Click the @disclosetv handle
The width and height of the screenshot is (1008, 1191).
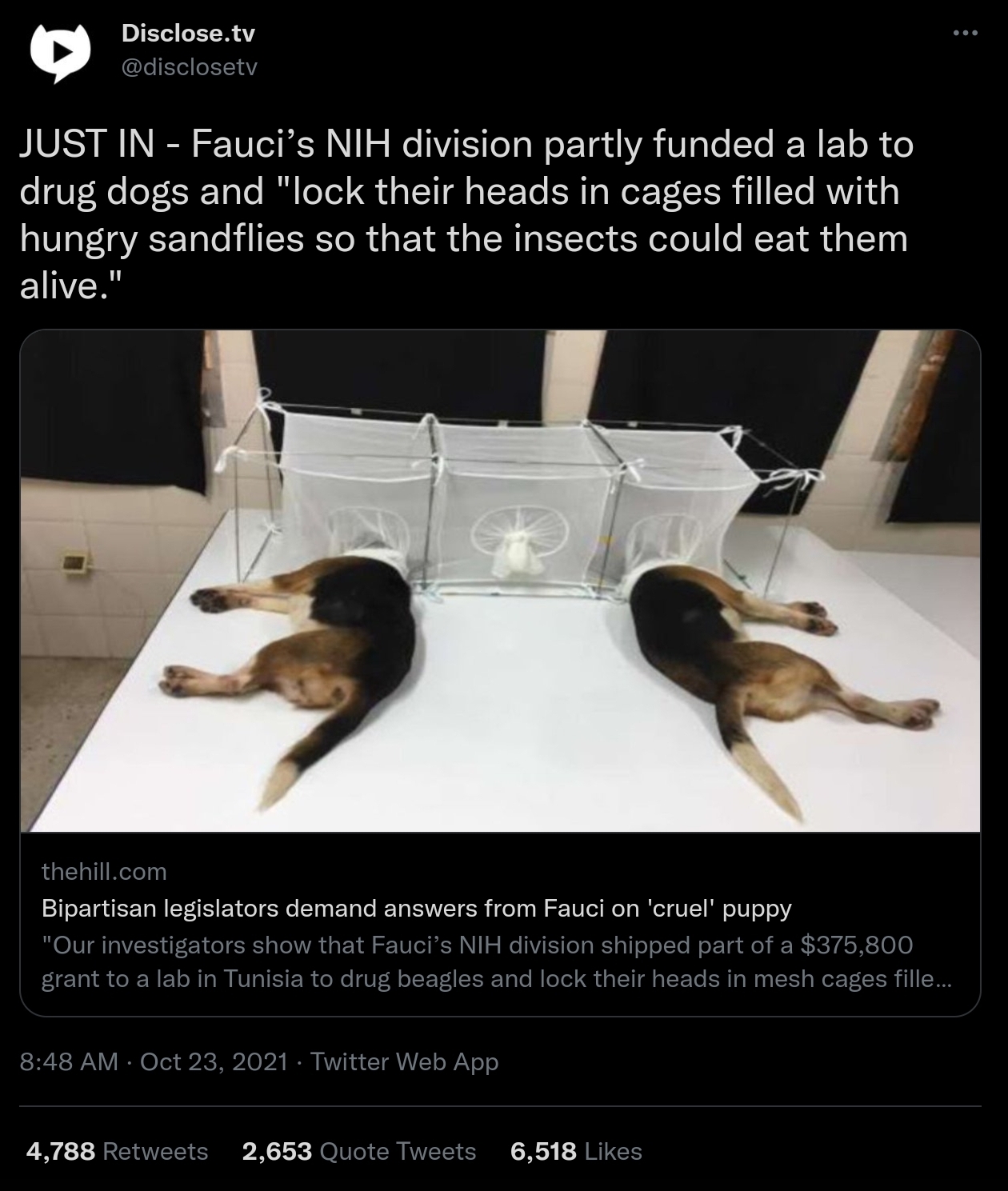tap(188, 67)
